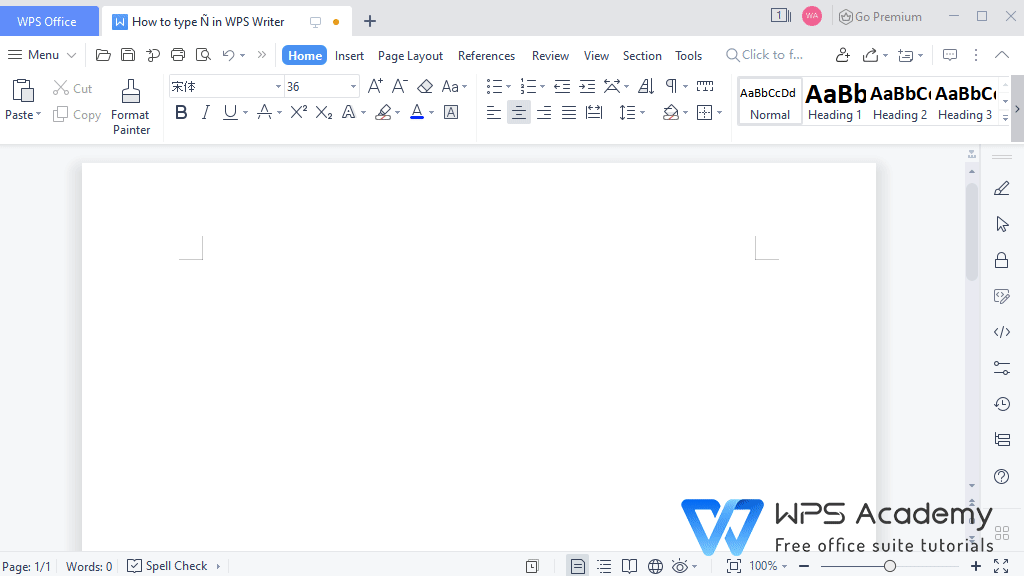
Task: Apply the Normal style
Action: tap(769, 101)
